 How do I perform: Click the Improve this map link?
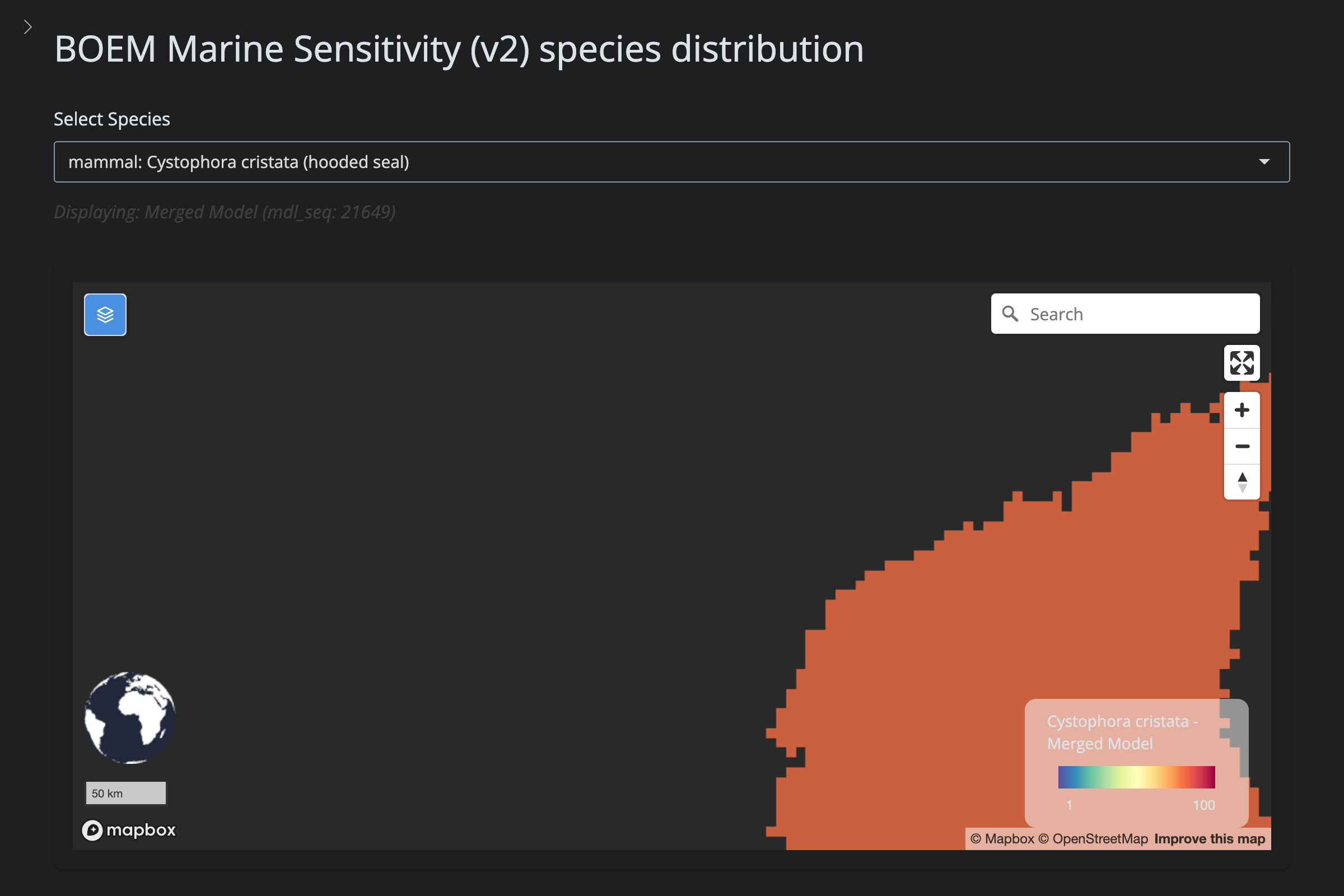(x=1209, y=839)
